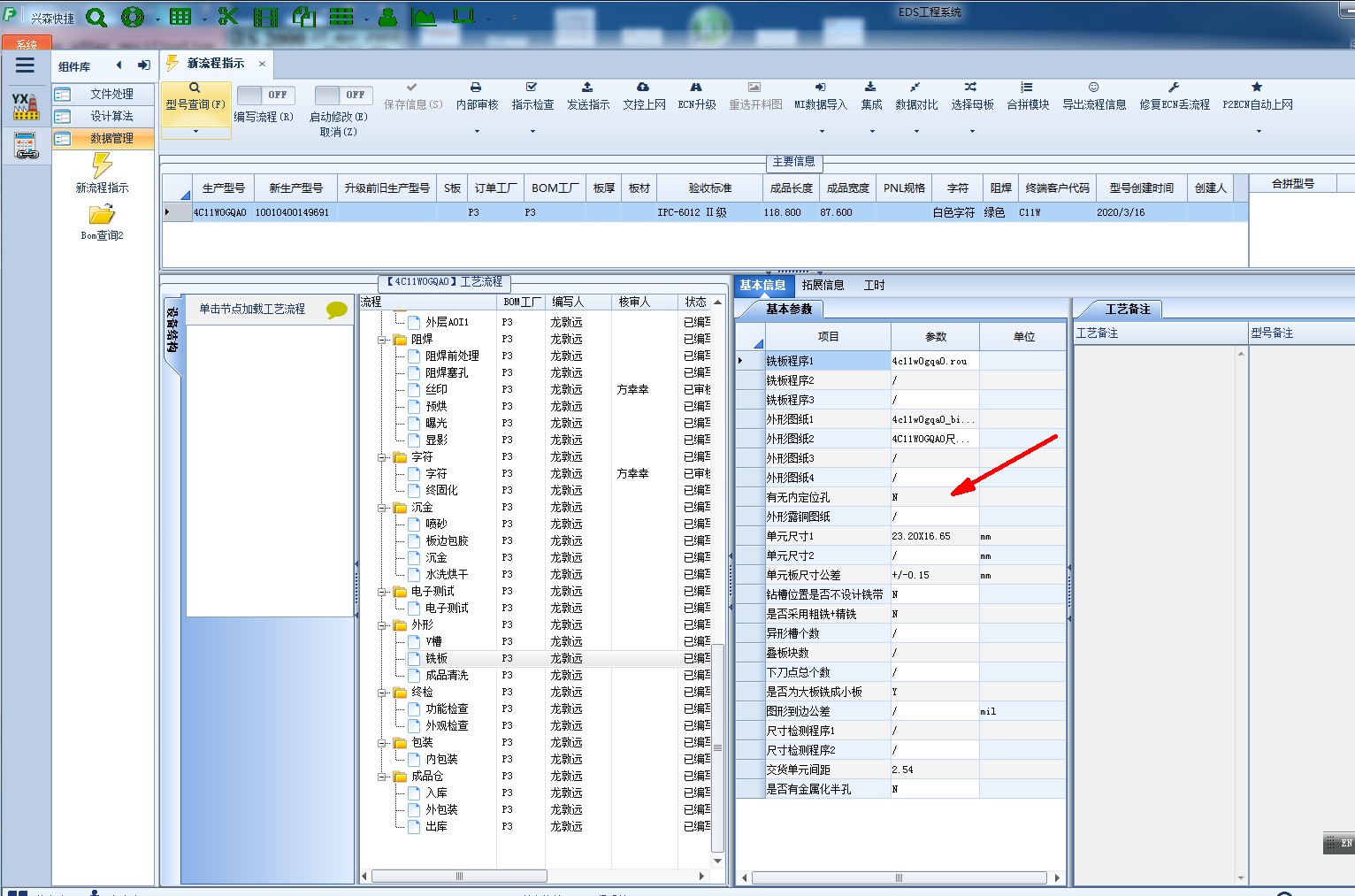Collapse the 沉金 tree folder
Image resolution: width=1355 pixels, height=896 pixels.
point(383,507)
